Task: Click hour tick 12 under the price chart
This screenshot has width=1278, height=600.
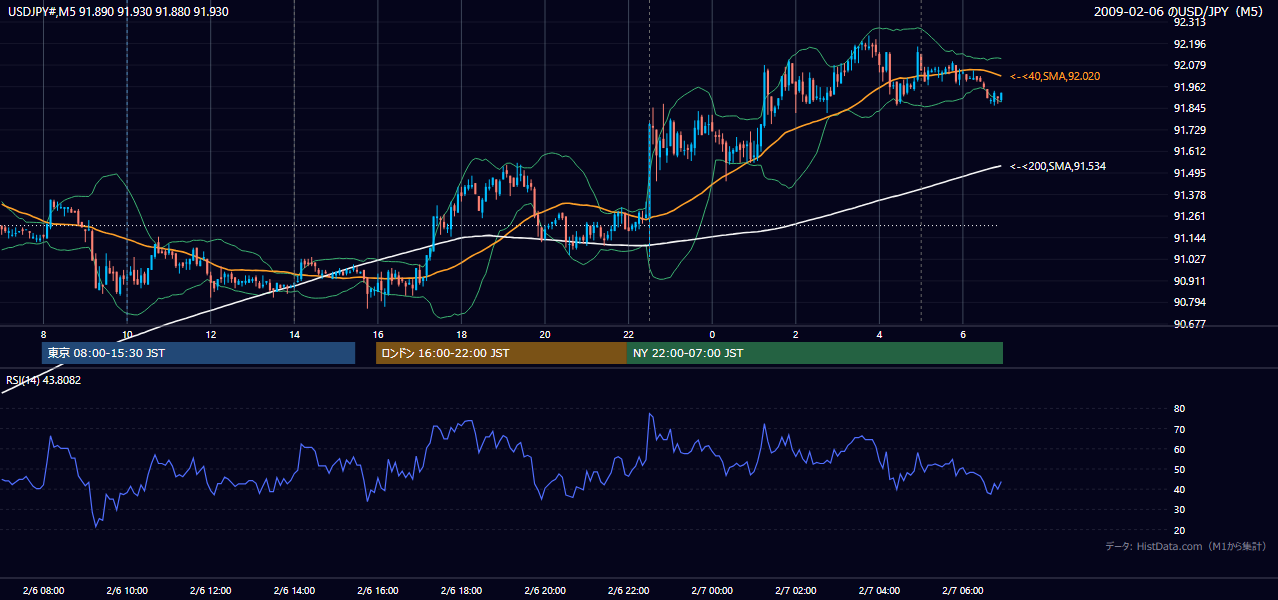Action: [210, 334]
